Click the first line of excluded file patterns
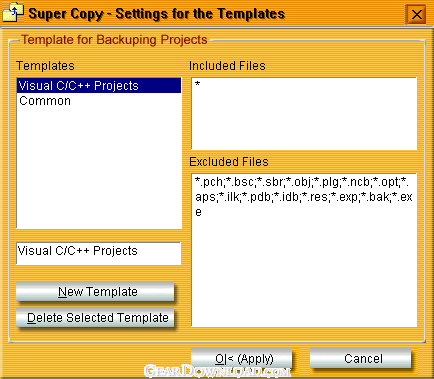This screenshot has width=434, height=379. point(302,182)
